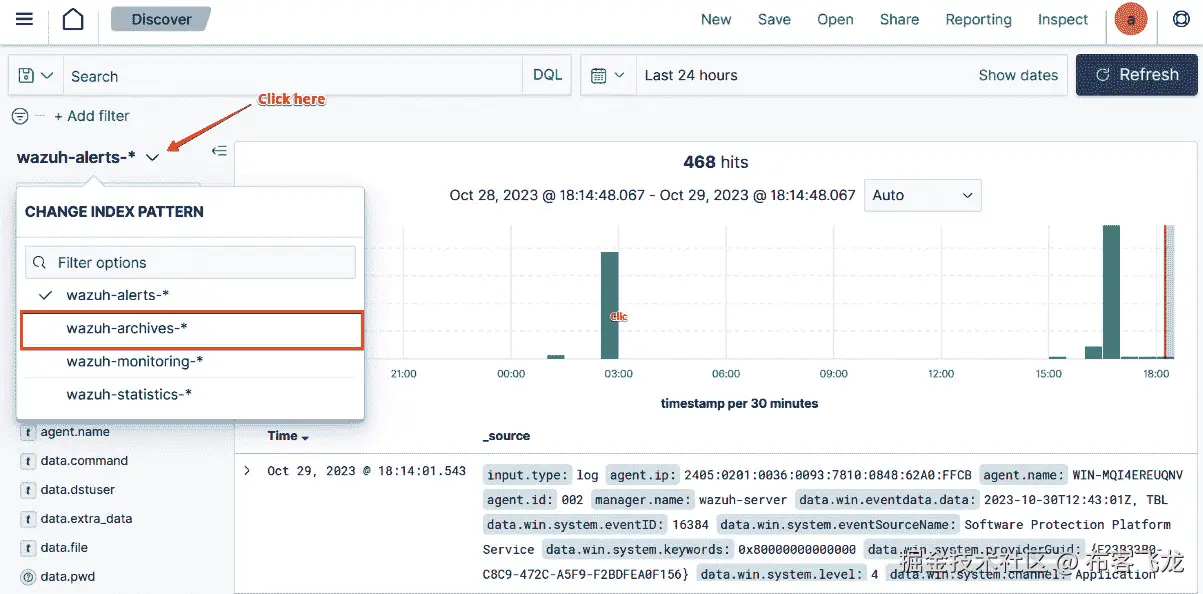Select wazuh-statistics-* index pattern option
The height and width of the screenshot is (594, 1203).
point(190,394)
